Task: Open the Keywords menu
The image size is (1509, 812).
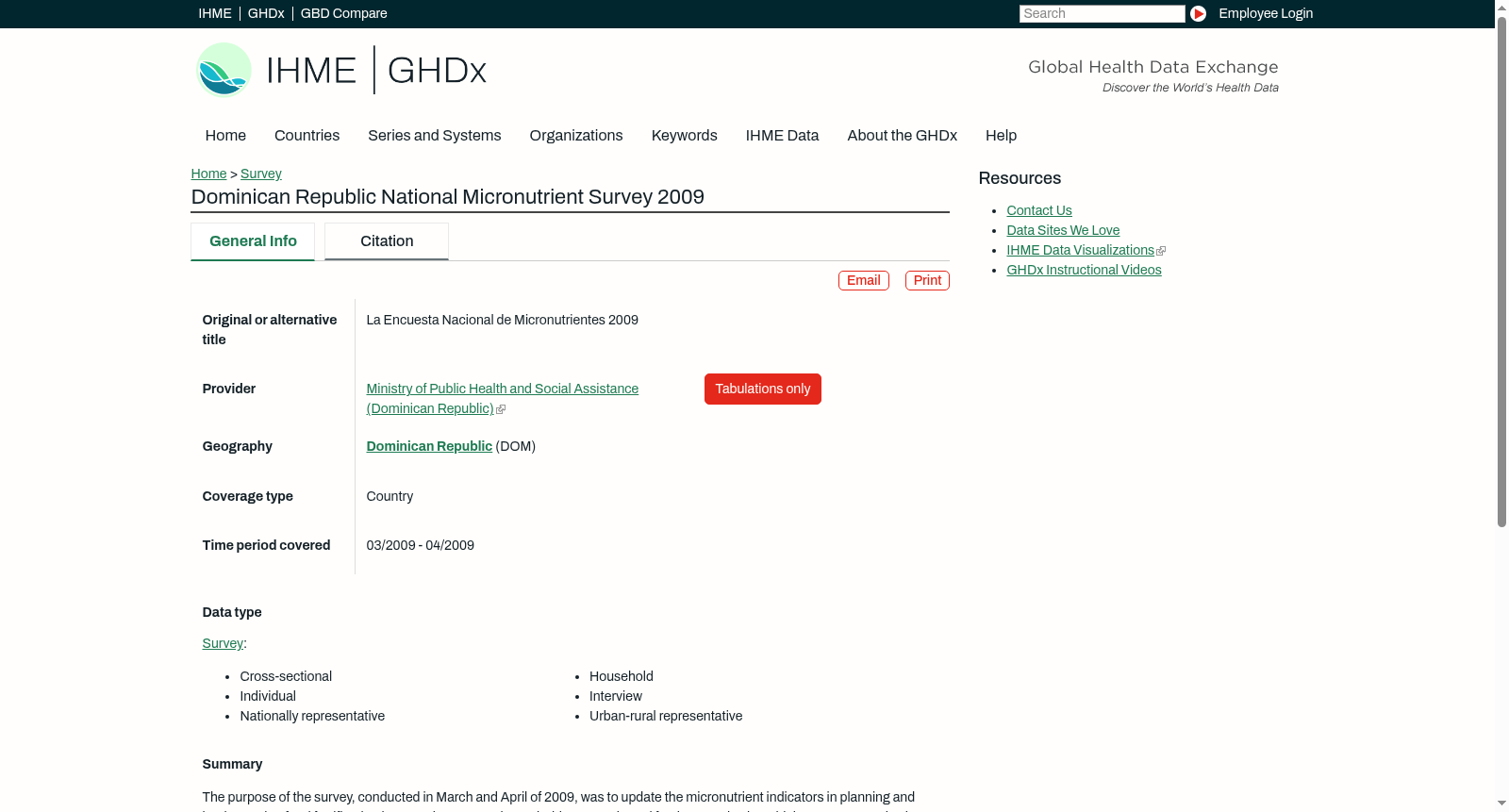Action: tap(685, 136)
